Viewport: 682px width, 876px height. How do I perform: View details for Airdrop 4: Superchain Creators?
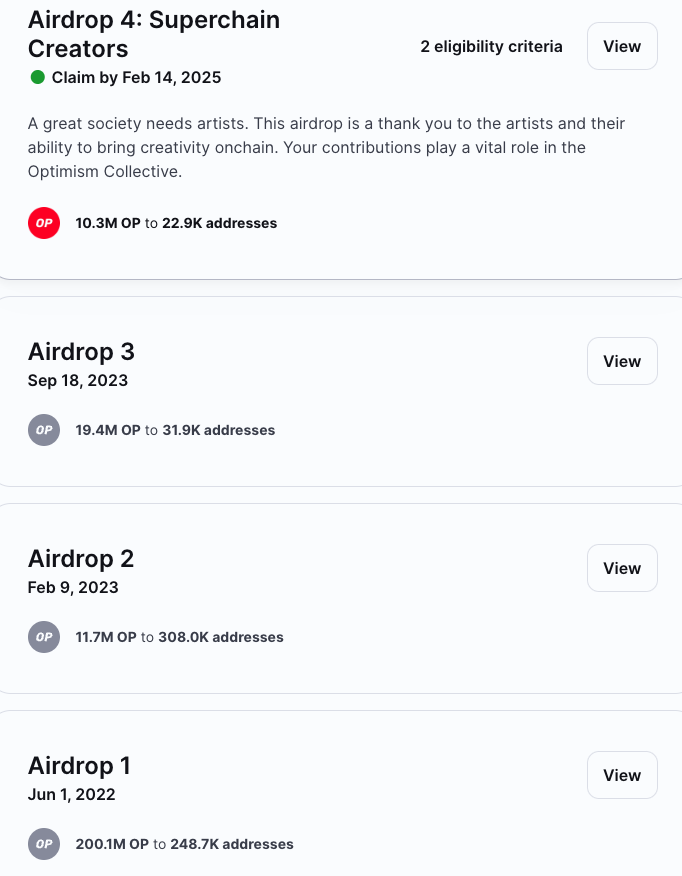click(x=621, y=46)
